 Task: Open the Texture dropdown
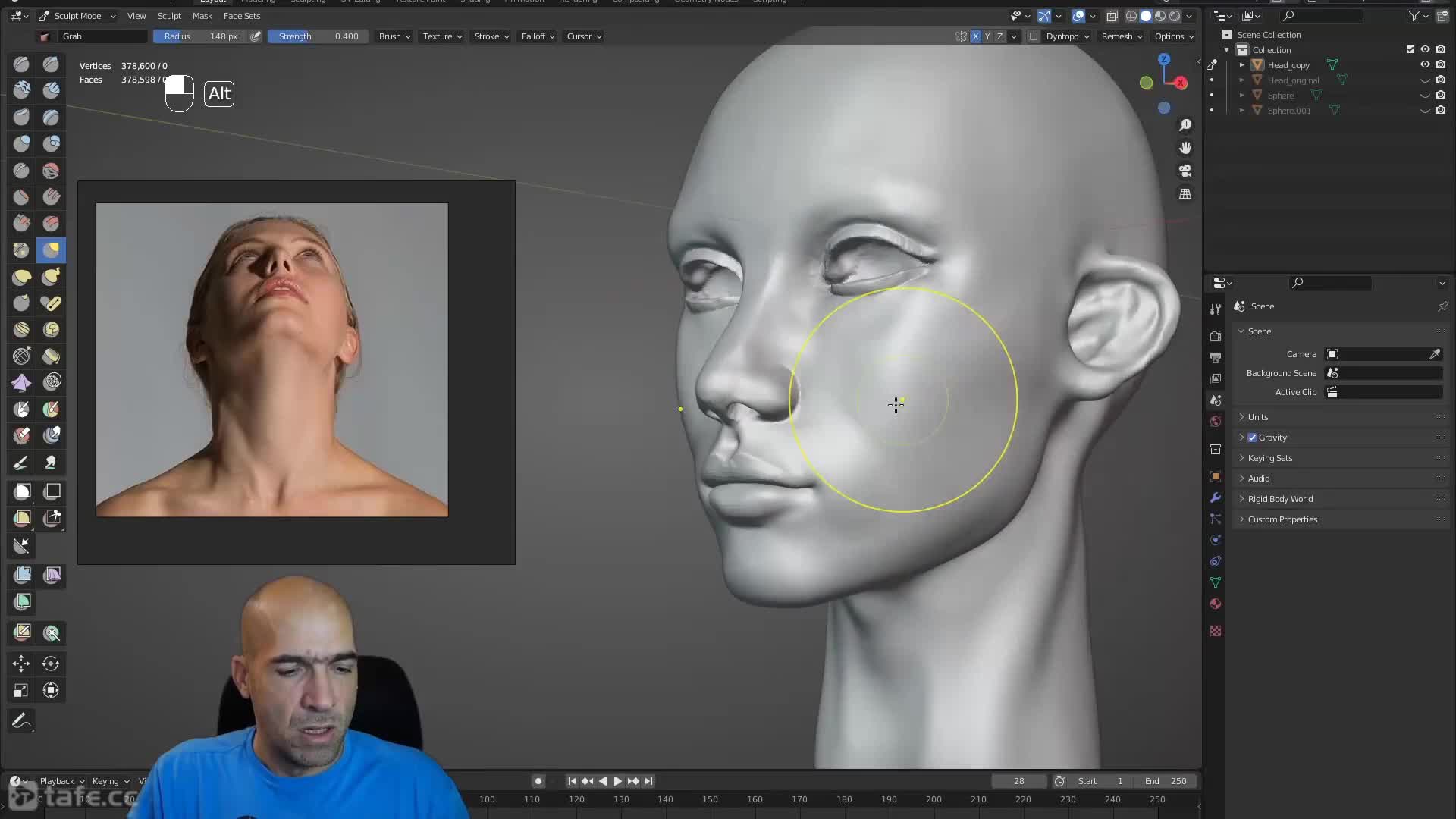click(442, 36)
